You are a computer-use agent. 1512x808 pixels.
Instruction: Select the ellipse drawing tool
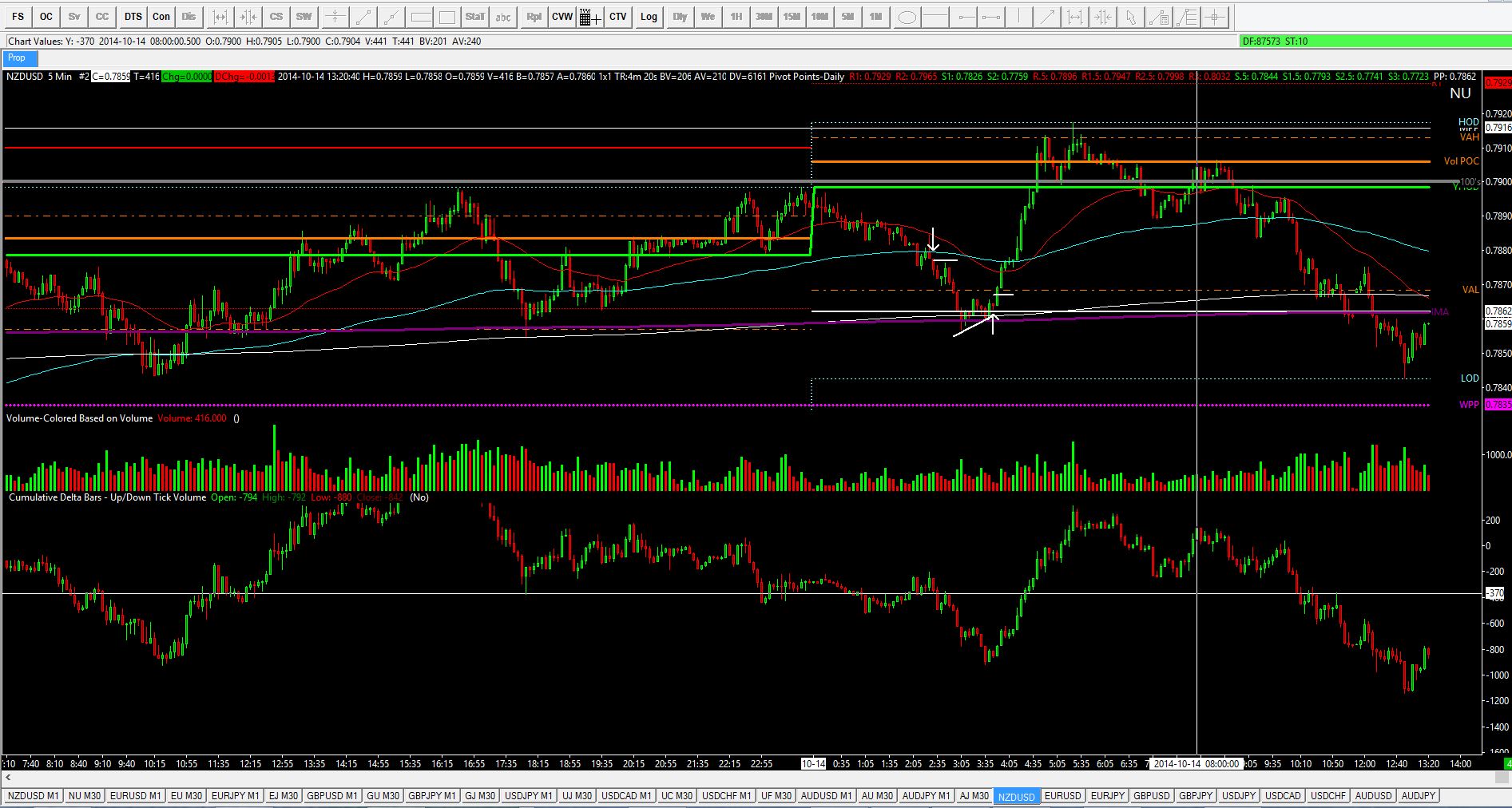pos(907,17)
